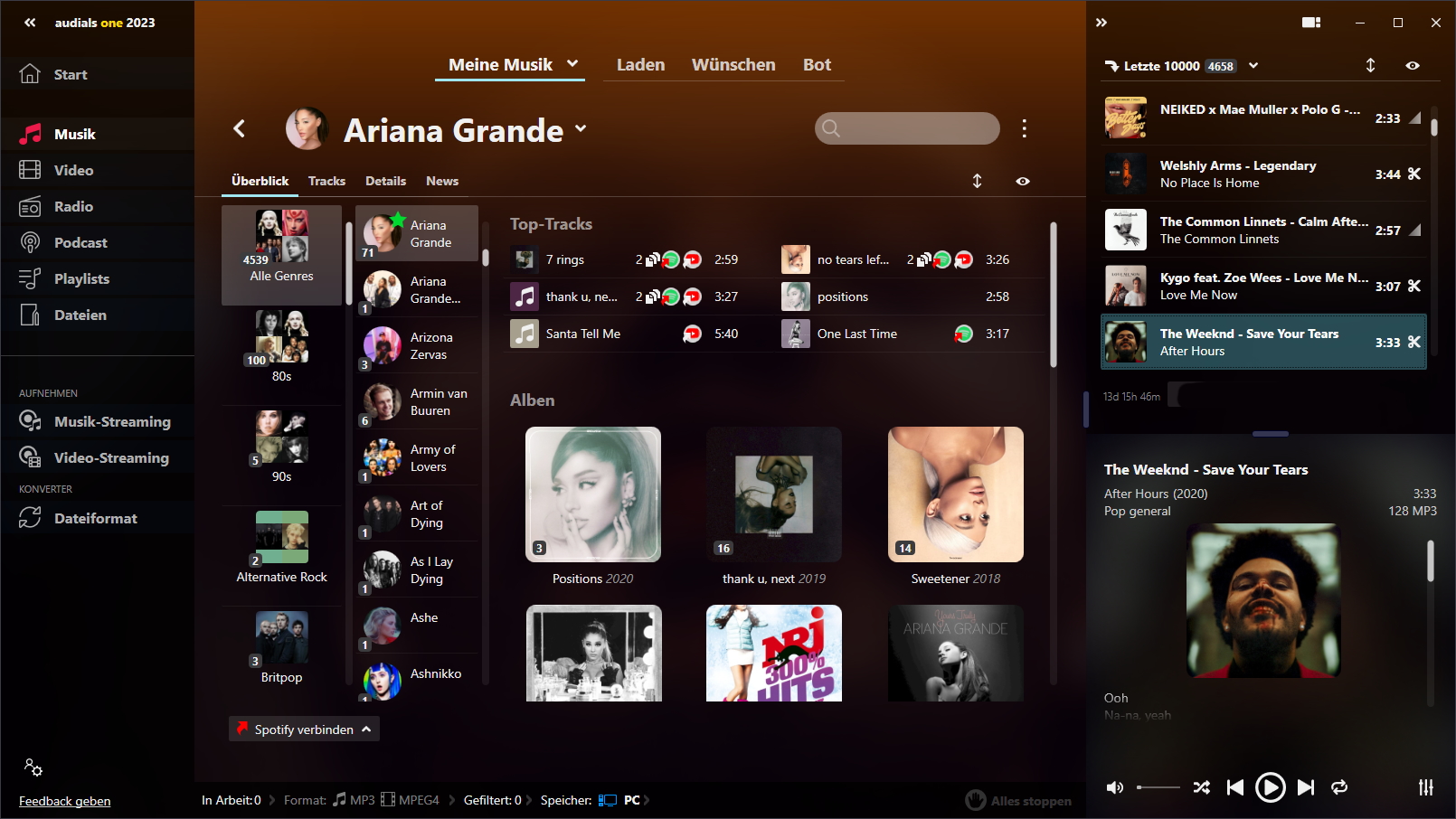Click Alles stoppen button
The height and width of the screenshot is (819, 1456).
[x=1018, y=800]
